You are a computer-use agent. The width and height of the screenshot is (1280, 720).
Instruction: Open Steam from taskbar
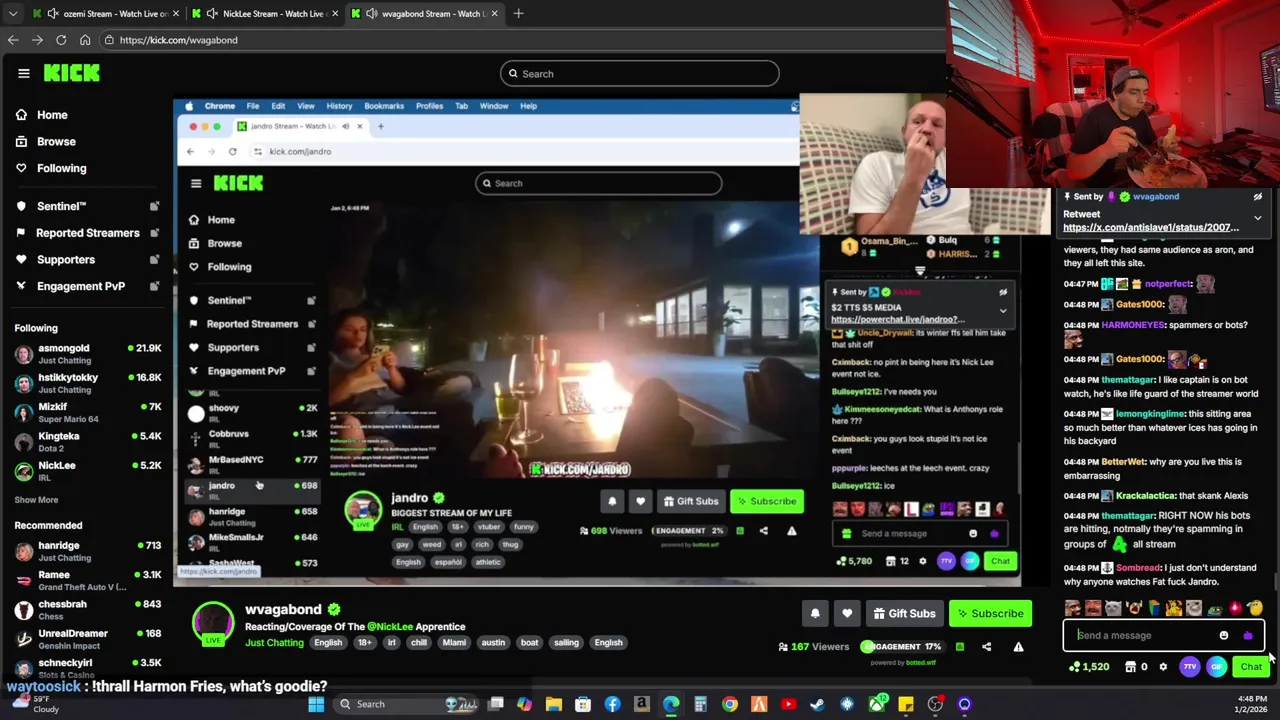(x=817, y=705)
